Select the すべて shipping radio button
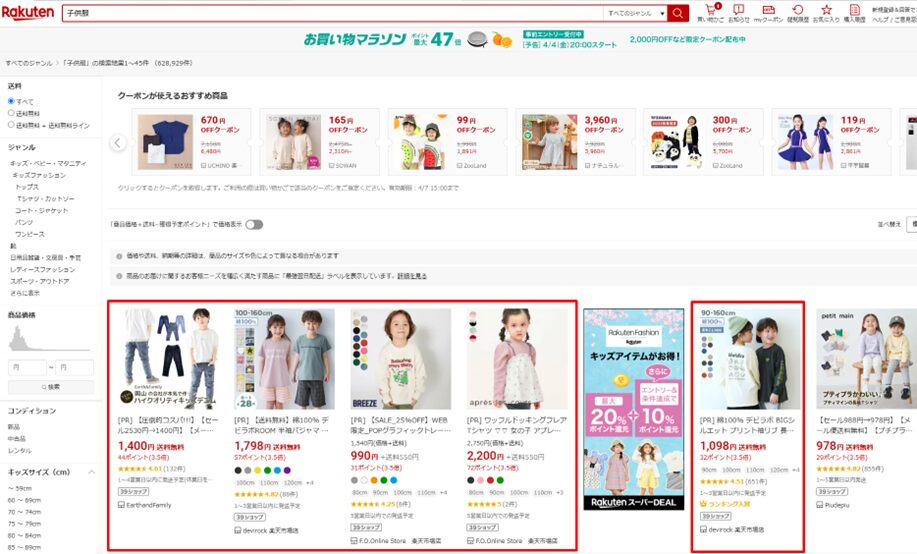Viewport: 917px width, 554px height. pyautogui.click(x=12, y=101)
